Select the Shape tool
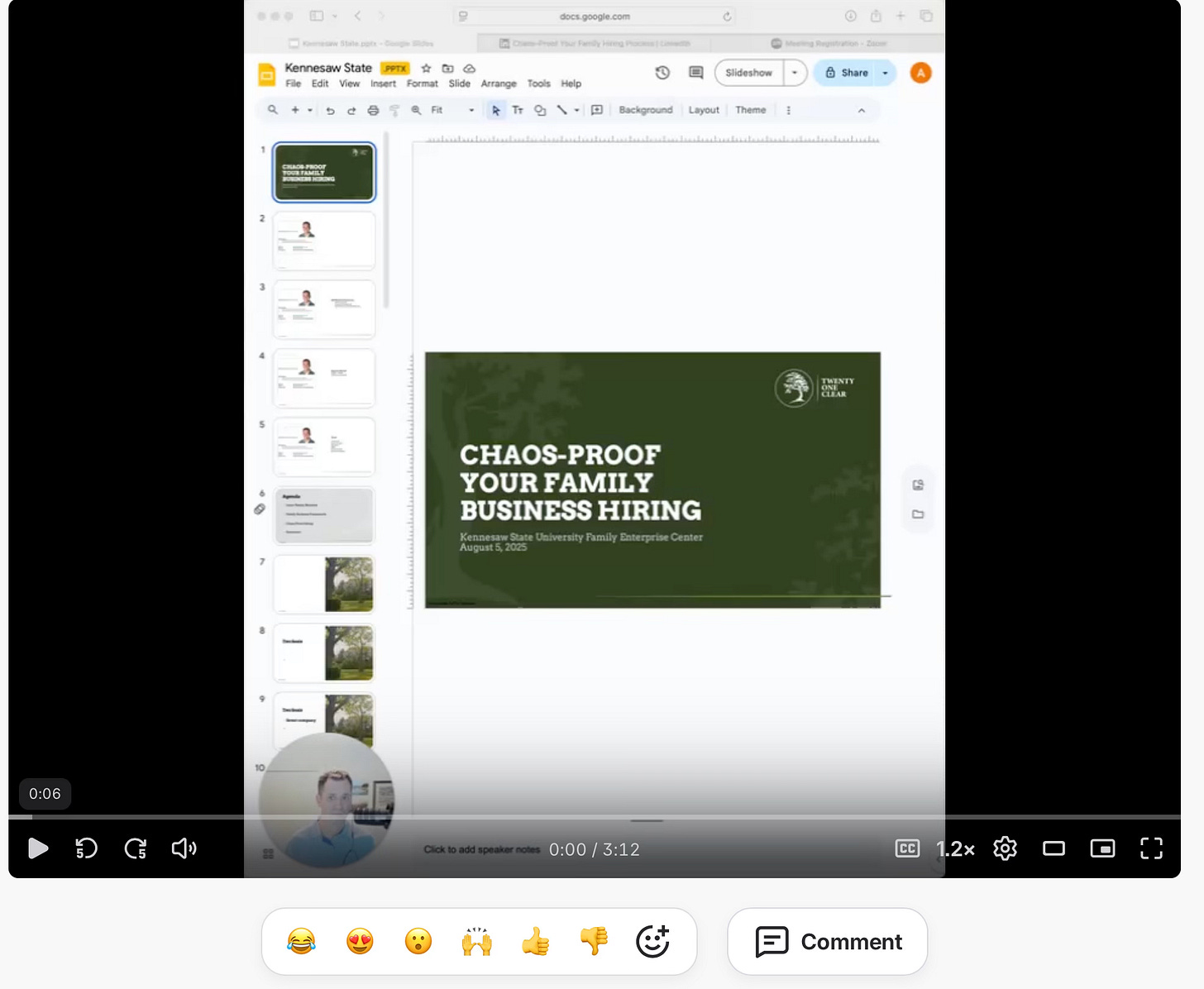Viewport: 1204px width, 989px height. coord(540,110)
